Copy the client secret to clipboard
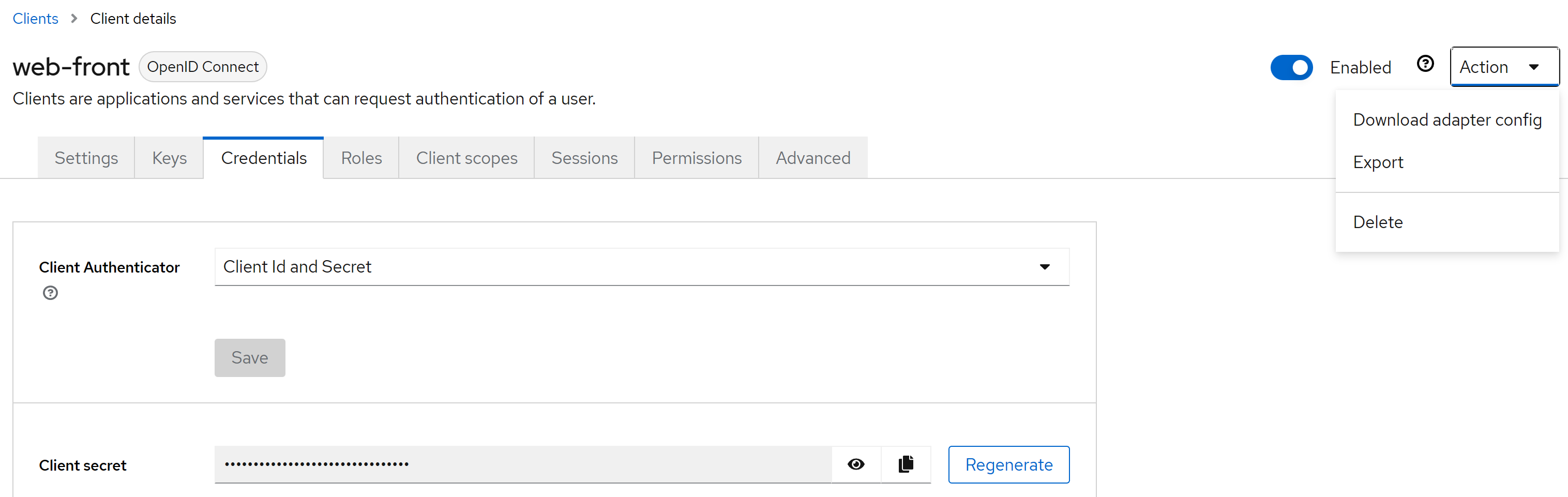The height and width of the screenshot is (497, 1568). tap(906, 464)
